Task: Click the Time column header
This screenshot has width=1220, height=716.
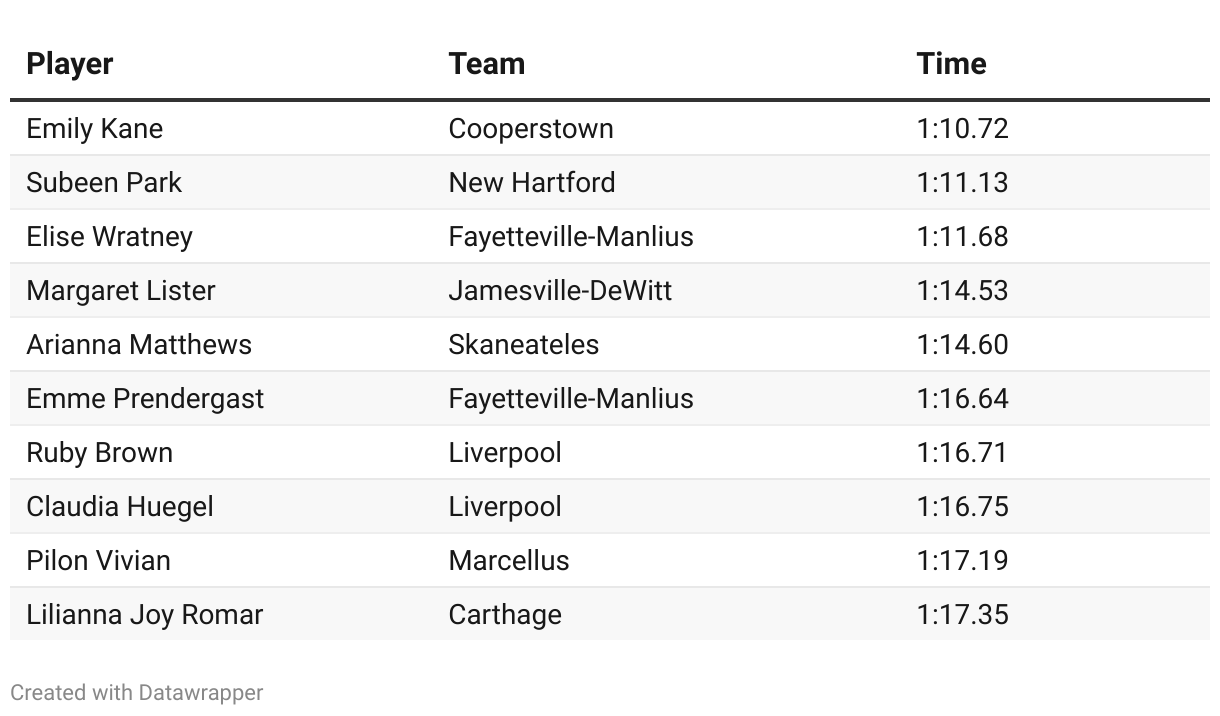Action: [951, 64]
